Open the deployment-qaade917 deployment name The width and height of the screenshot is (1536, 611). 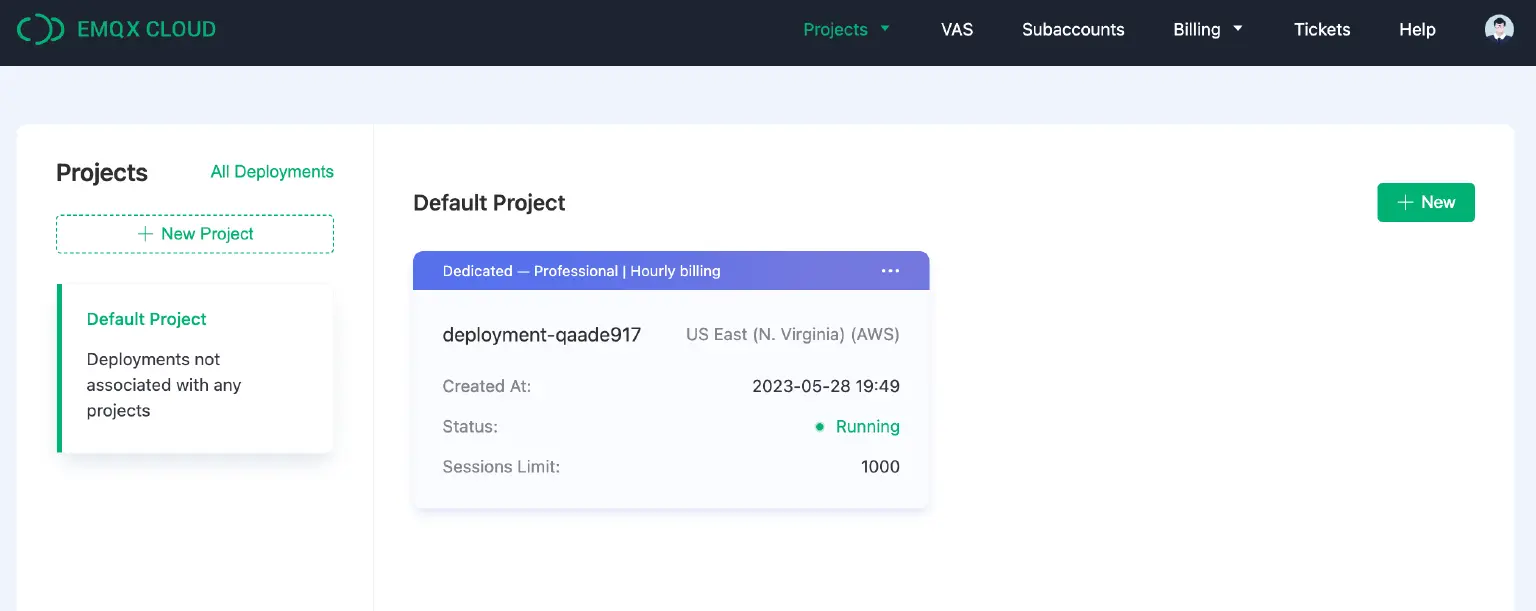(x=541, y=335)
